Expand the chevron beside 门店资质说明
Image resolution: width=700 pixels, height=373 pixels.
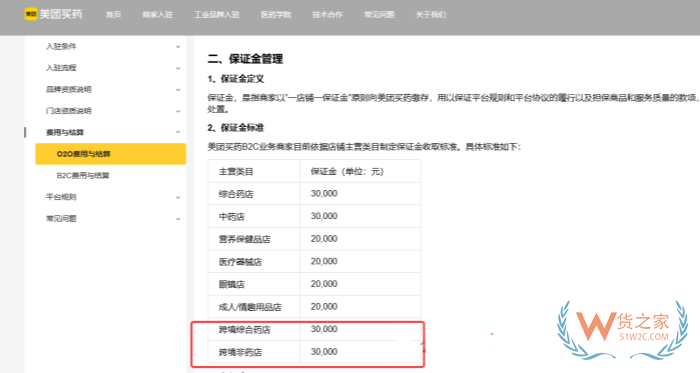pos(178,111)
